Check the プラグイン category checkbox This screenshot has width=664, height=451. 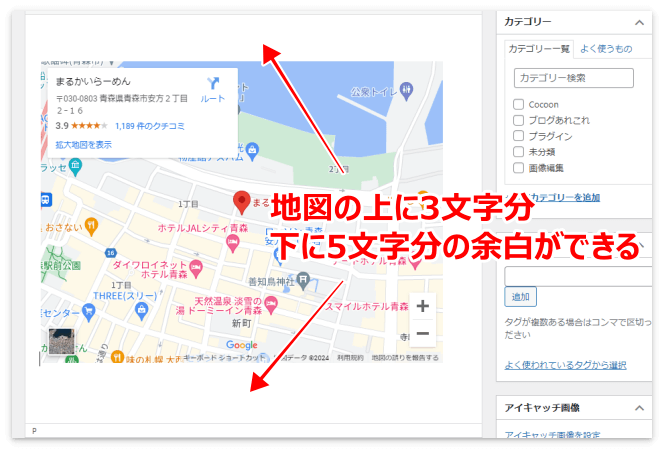click(x=518, y=136)
